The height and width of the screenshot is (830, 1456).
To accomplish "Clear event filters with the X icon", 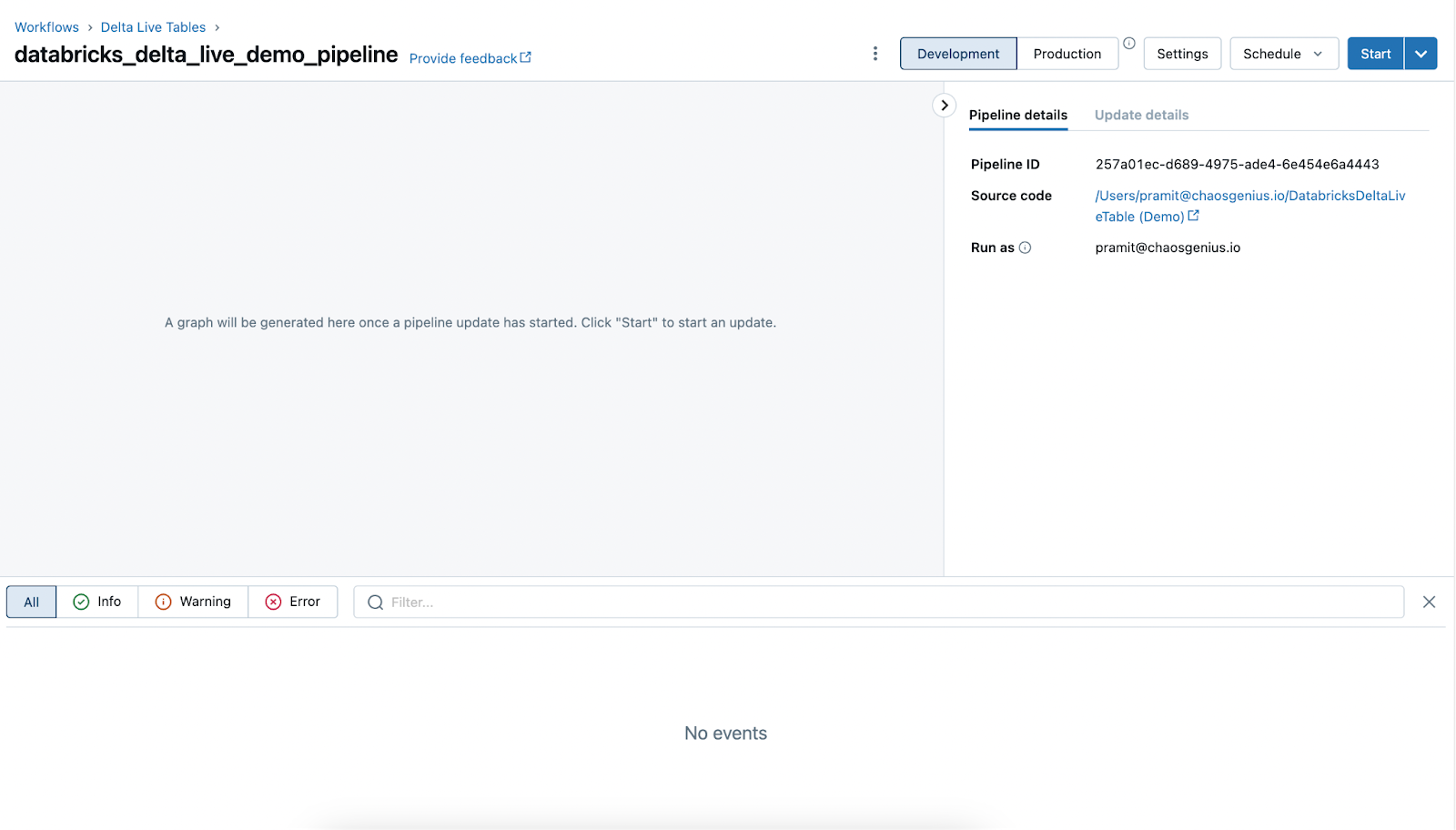I will point(1429,602).
